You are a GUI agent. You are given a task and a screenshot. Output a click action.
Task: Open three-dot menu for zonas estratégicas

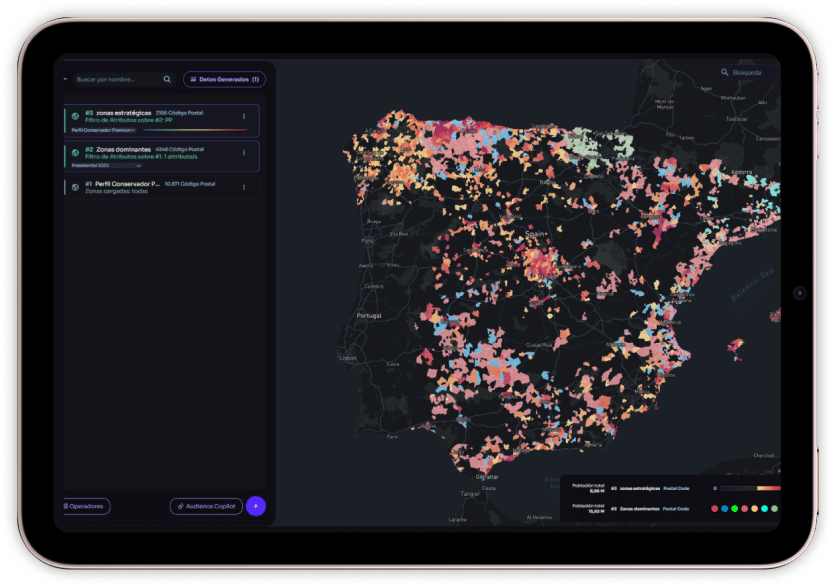[x=244, y=116]
